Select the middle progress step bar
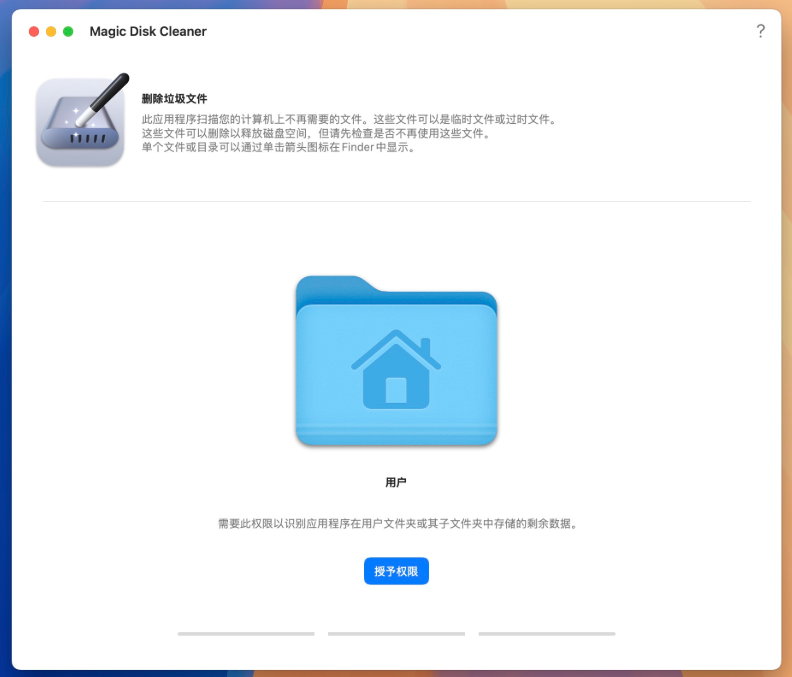This screenshot has width=792, height=677. coord(396,633)
